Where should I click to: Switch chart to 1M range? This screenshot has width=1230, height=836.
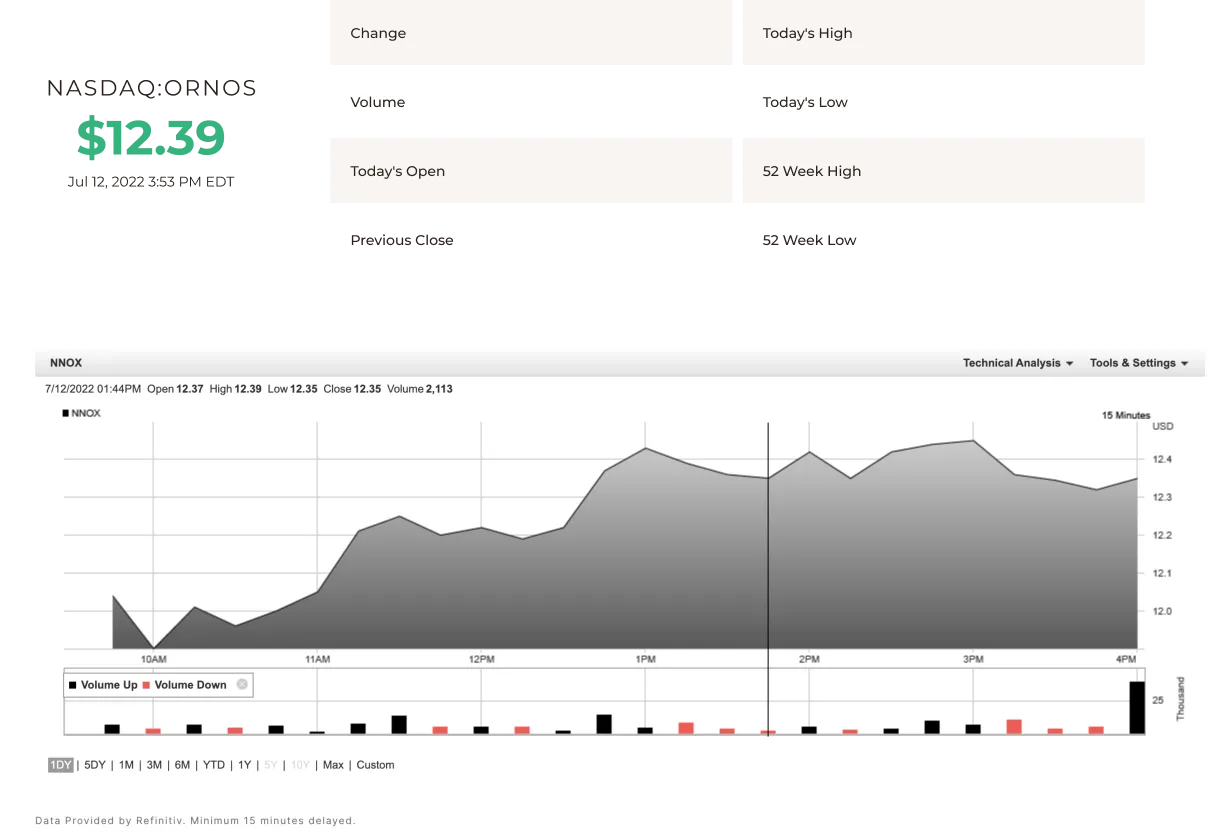click(126, 765)
